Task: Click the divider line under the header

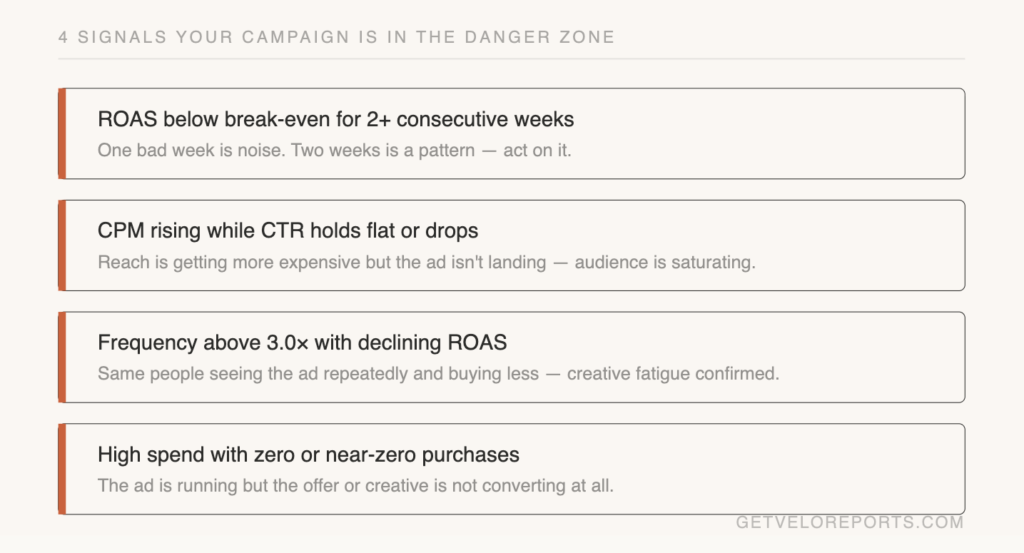Action: pyautogui.click(x=511, y=59)
